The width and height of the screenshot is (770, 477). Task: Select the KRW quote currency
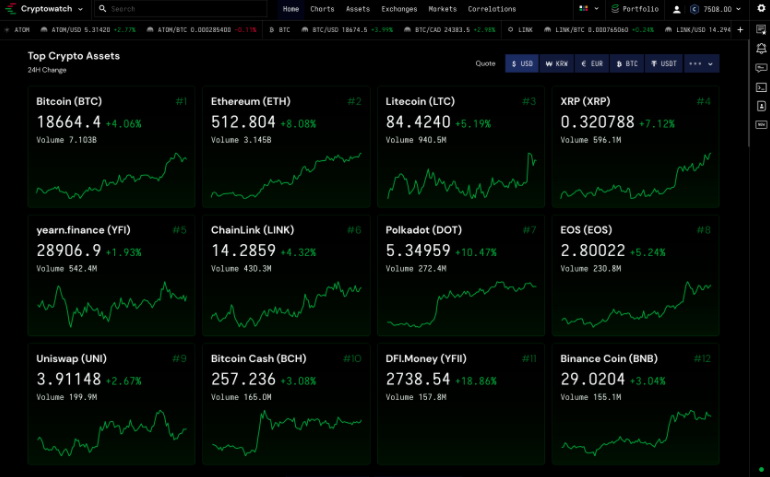coord(556,63)
